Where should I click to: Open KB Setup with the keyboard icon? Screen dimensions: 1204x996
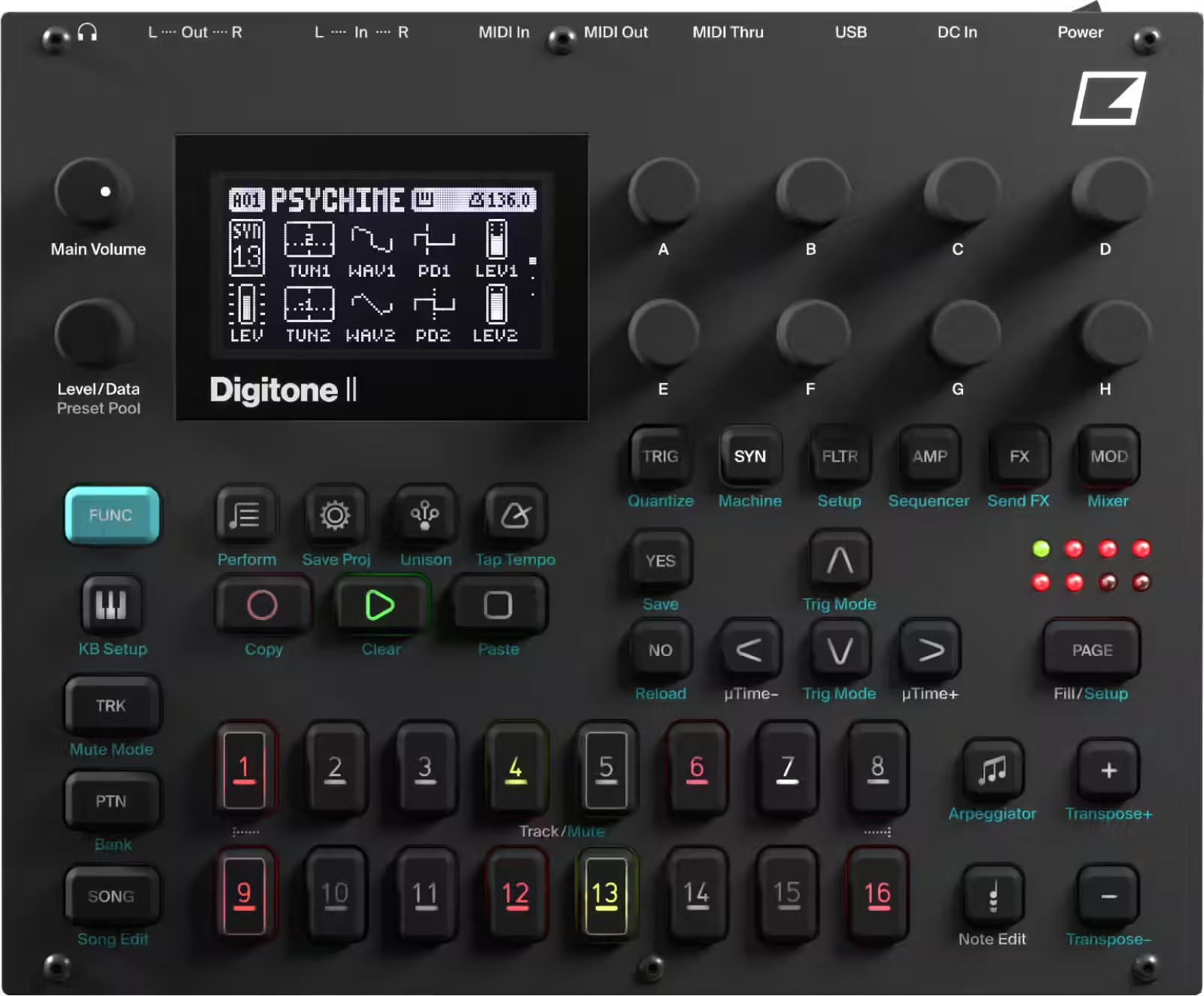point(111,606)
